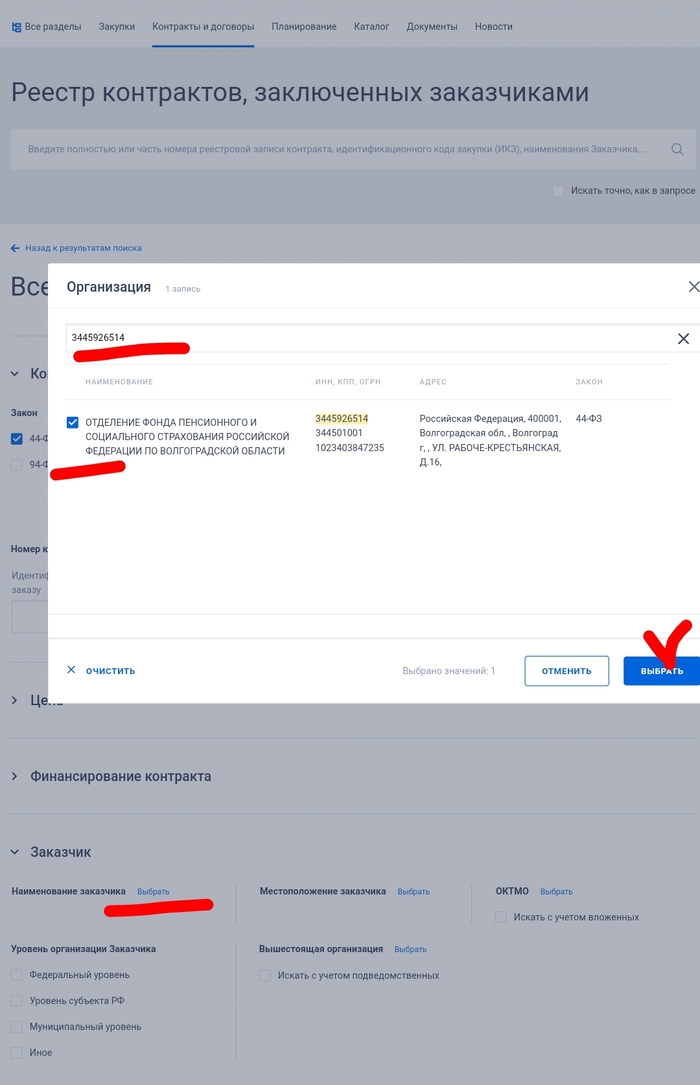Expand the Финансирование контракта section
Viewport: 700px width, 1085px height.
pyautogui.click(x=14, y=777)
